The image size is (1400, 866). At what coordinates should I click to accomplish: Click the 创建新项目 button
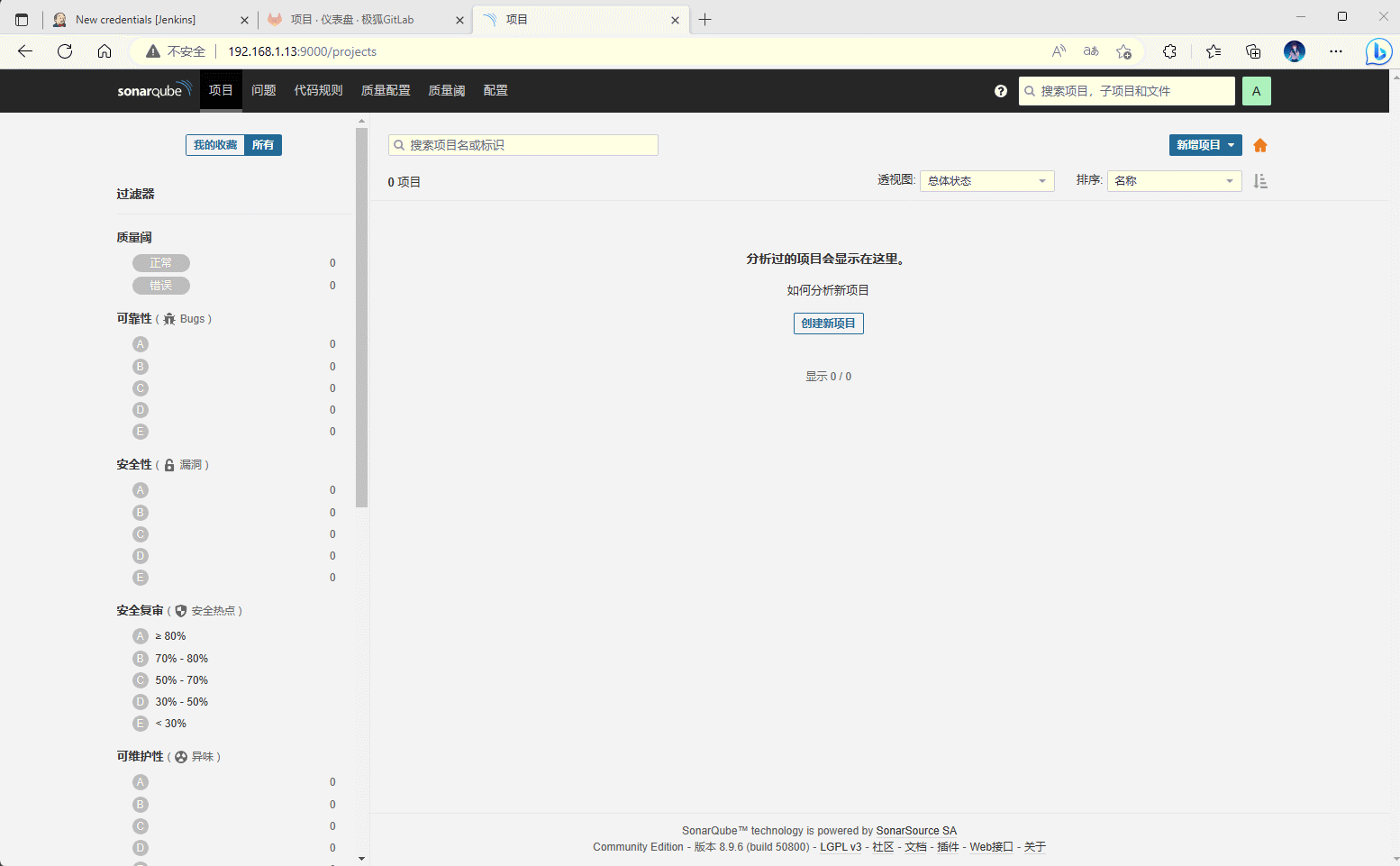pos(829,324)
